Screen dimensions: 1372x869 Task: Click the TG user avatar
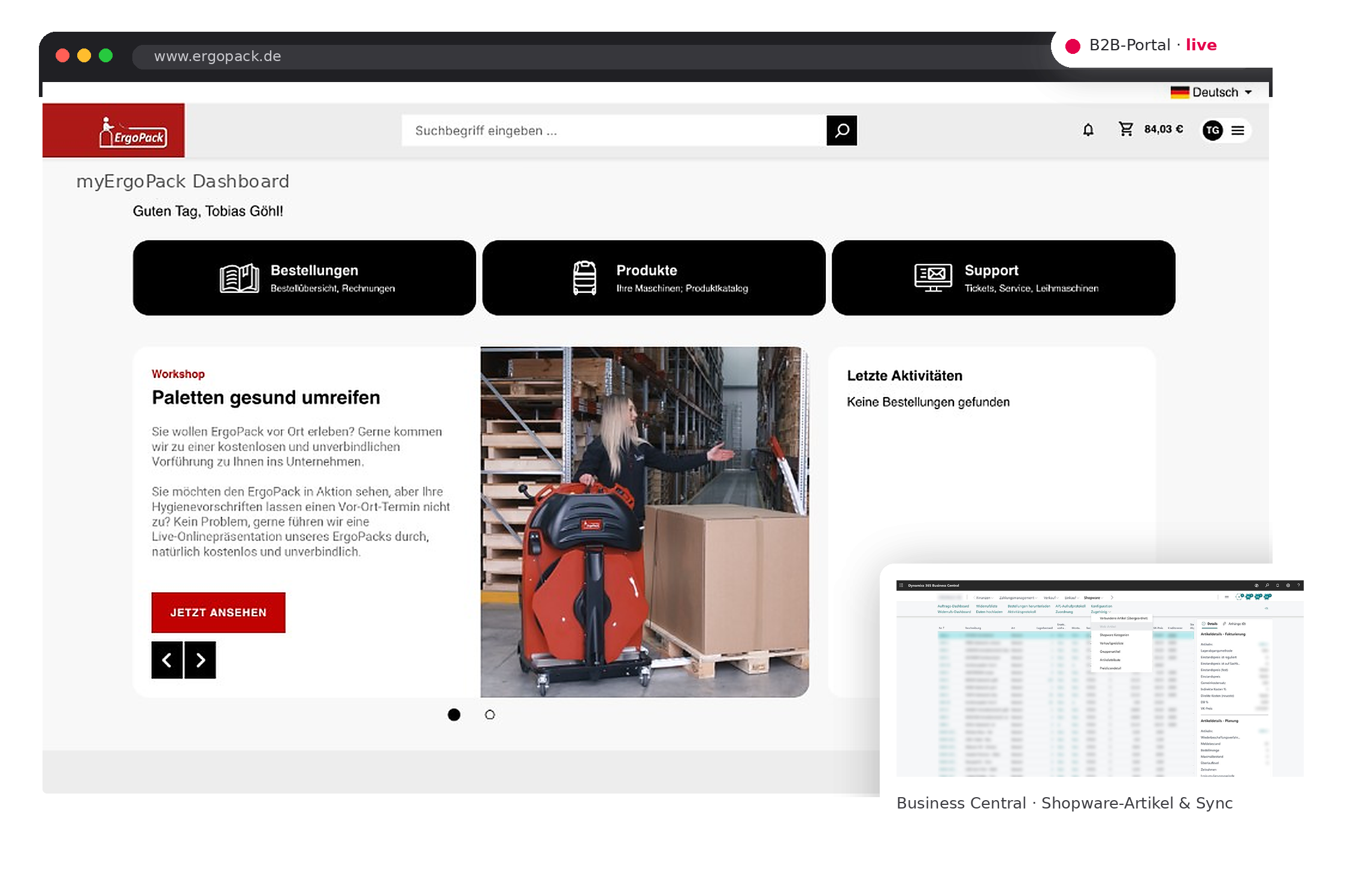[1213, 130]
